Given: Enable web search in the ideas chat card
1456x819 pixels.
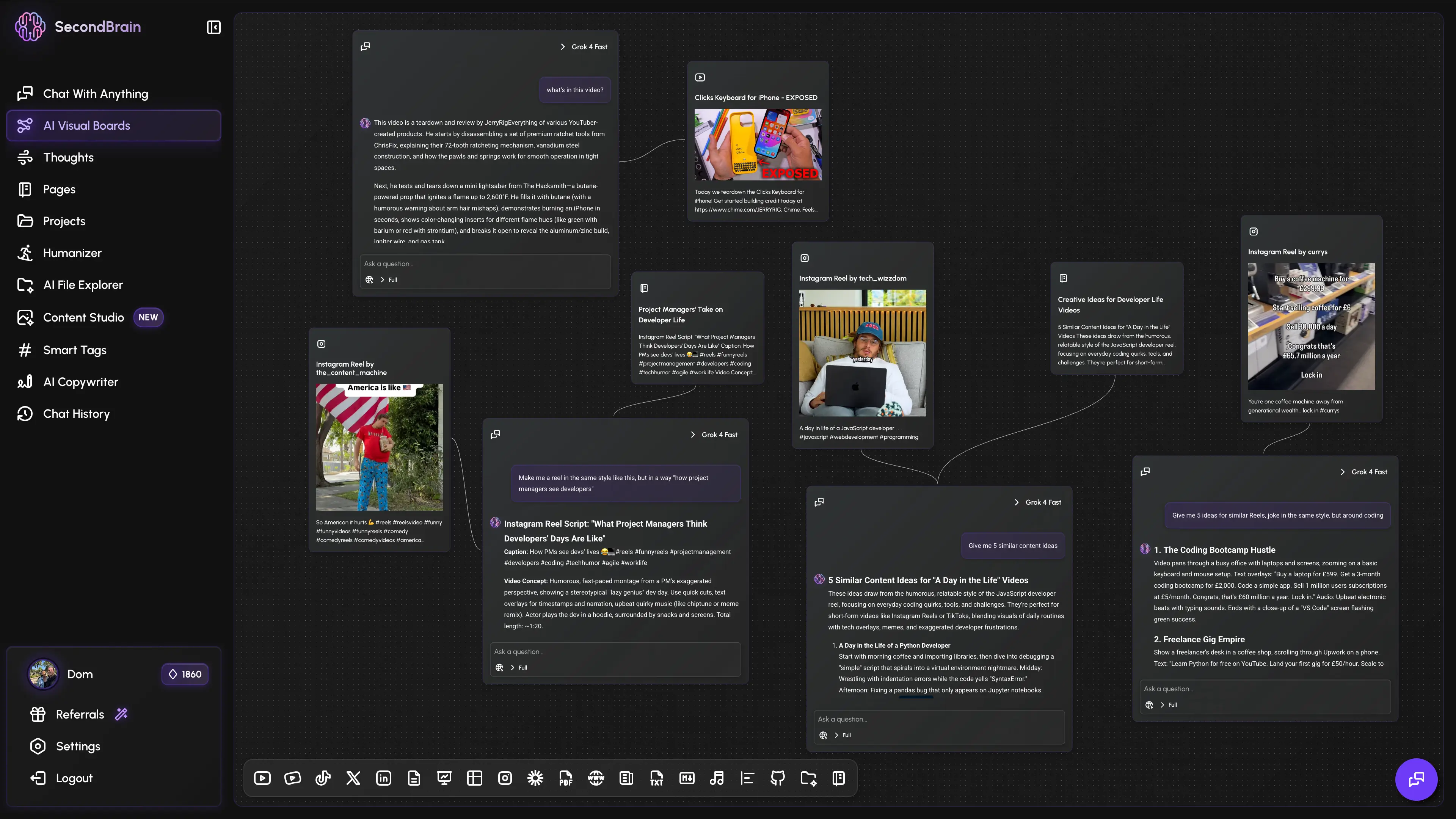Looking at the screenshot, I should 823,735.
